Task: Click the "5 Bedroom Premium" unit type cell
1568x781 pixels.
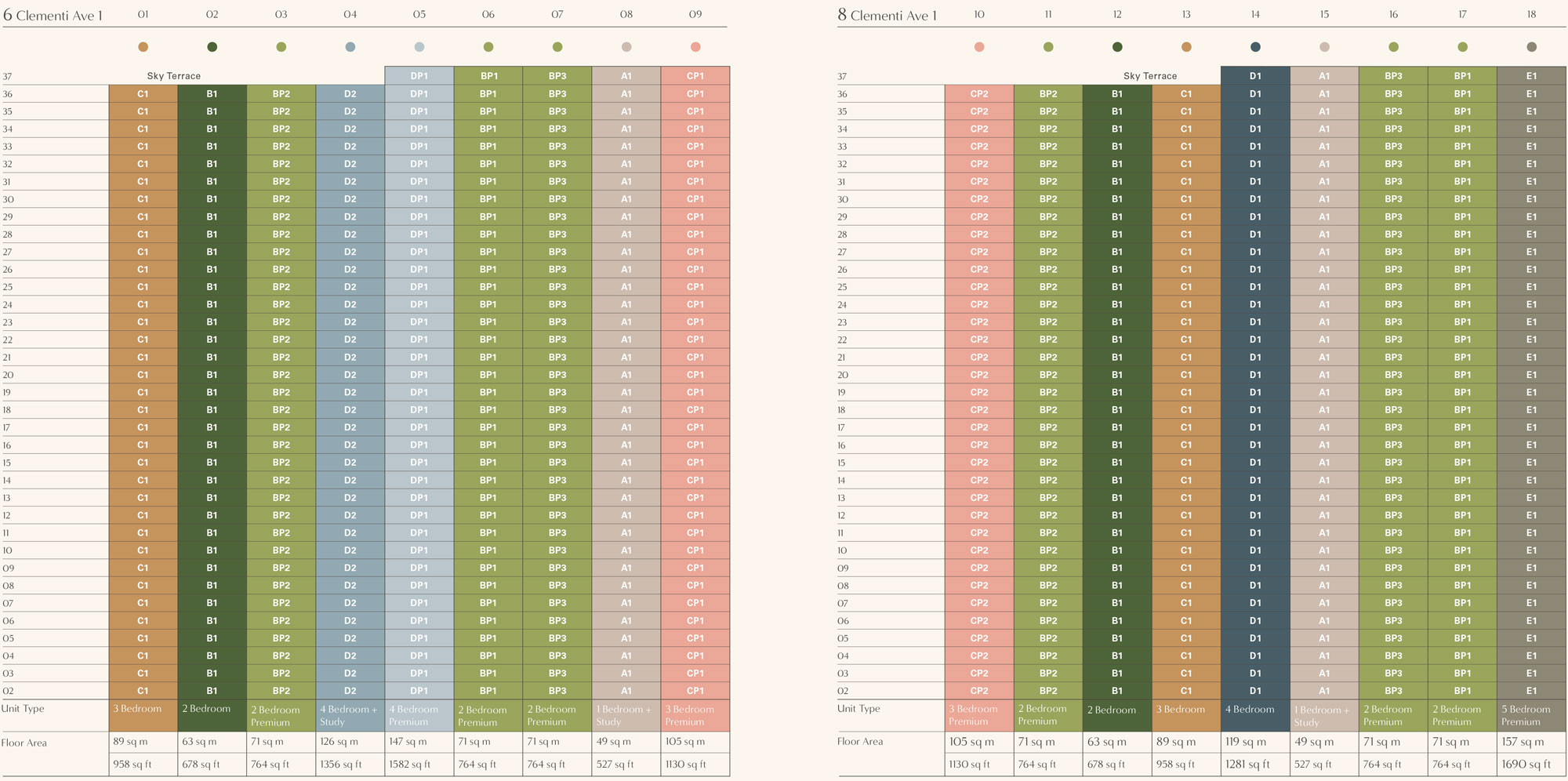Action: tap(1531, 715)
